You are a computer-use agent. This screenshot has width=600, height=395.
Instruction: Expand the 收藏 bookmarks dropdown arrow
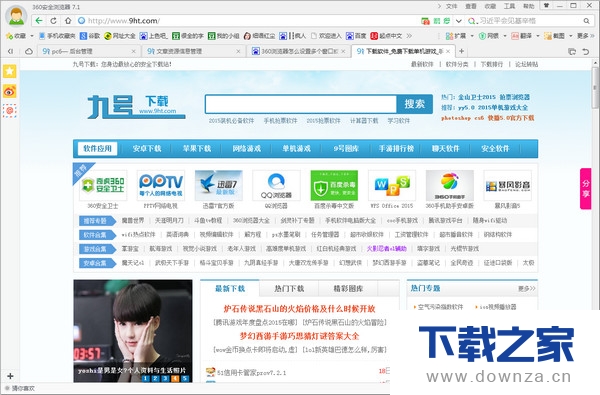coord(32,36)
